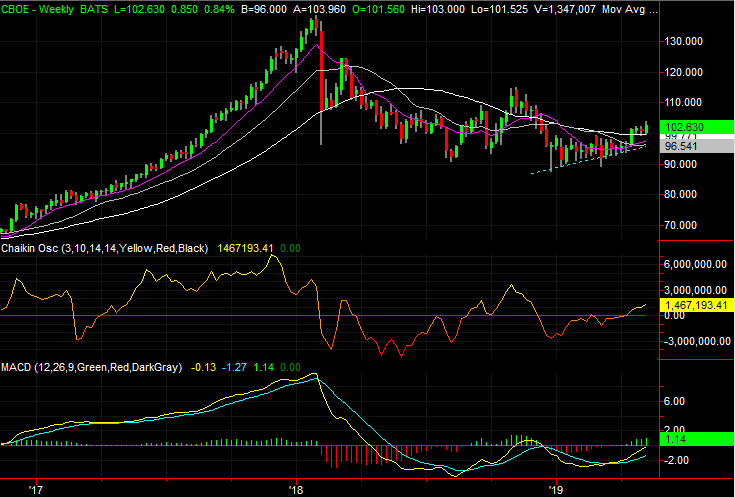Click the '18 year marker on time axis
The image size is (735, 497).
(296, 488)
